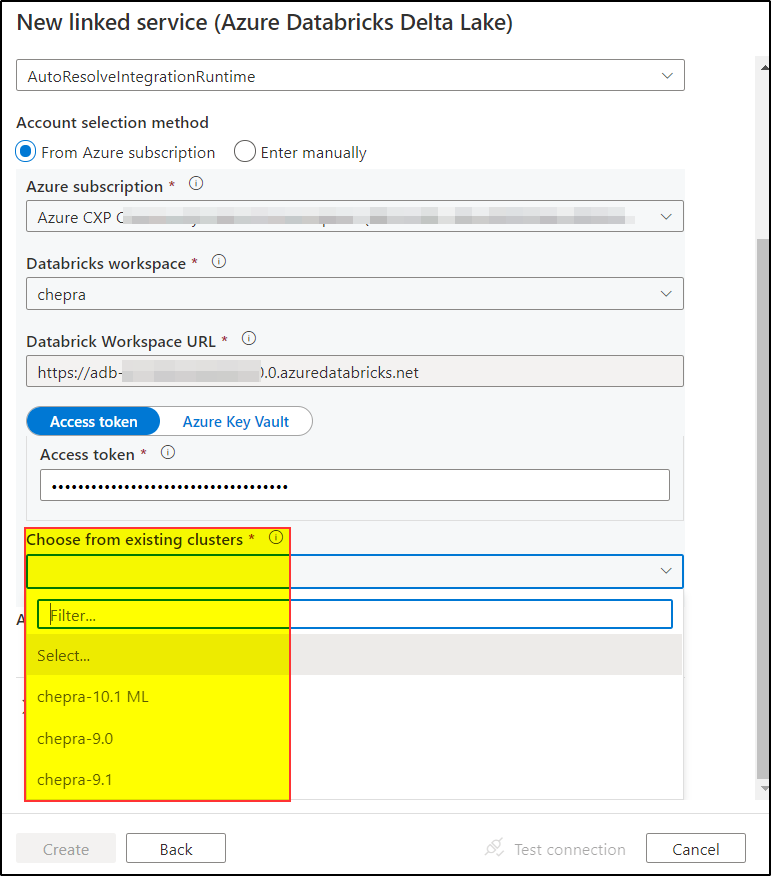Select From Azure subscription radio button
The width and height of the screenshot is (771, 876).
pos(26,151)
